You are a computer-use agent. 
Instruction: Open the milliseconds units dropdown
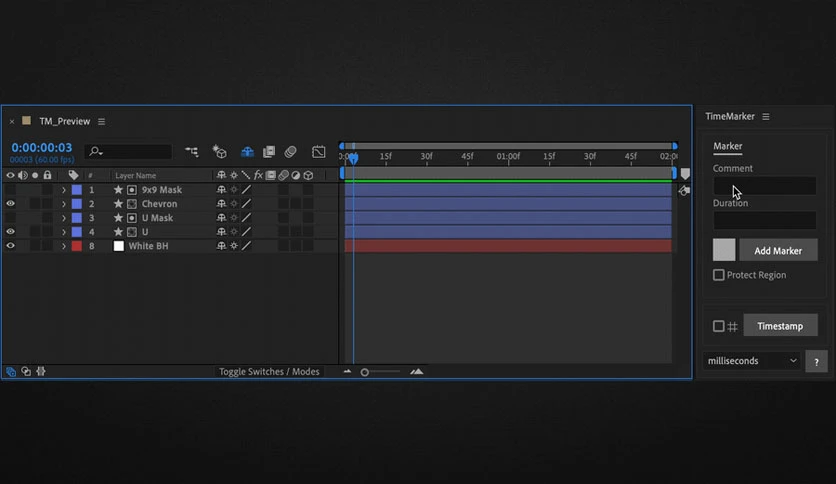click(x=752, y=361)
